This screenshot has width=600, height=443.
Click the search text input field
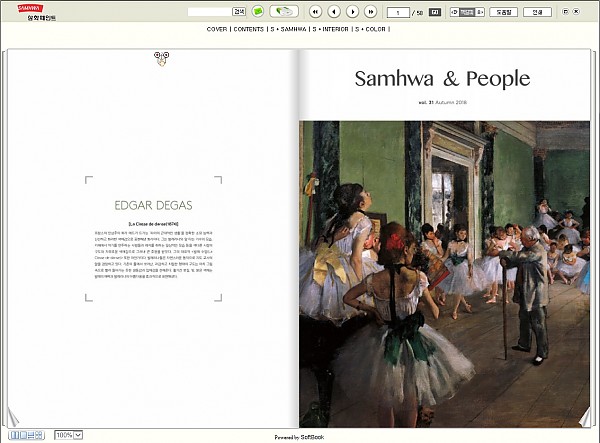coord(209,12)
